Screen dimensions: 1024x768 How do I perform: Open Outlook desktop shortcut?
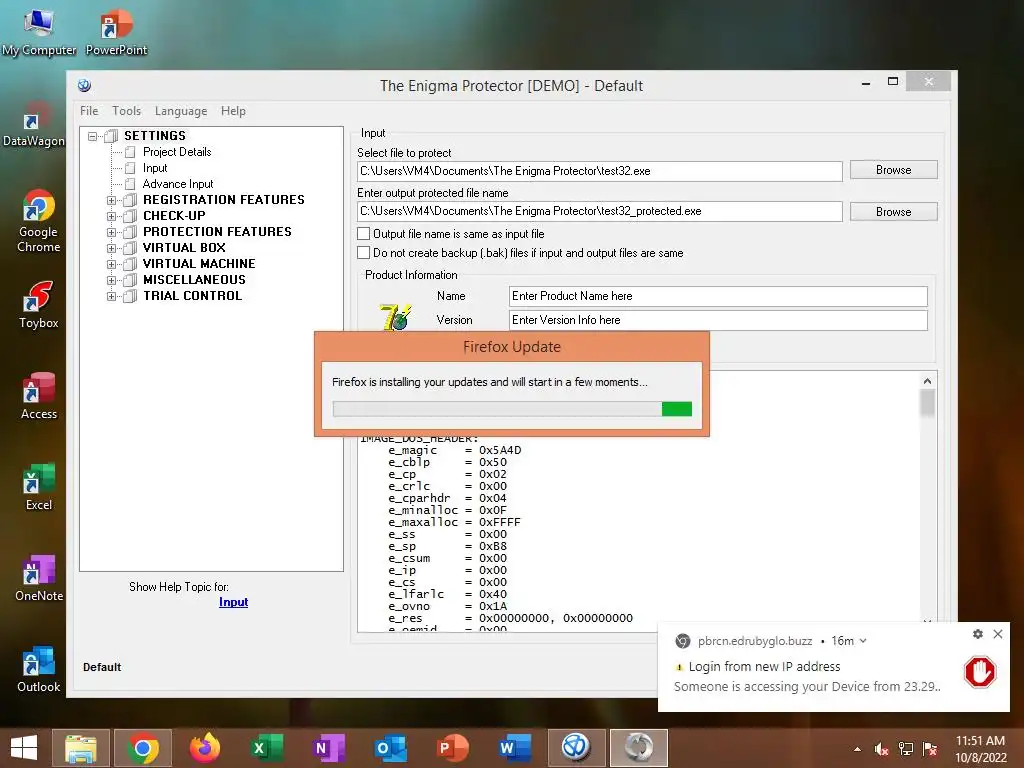(x=39, y=669)
